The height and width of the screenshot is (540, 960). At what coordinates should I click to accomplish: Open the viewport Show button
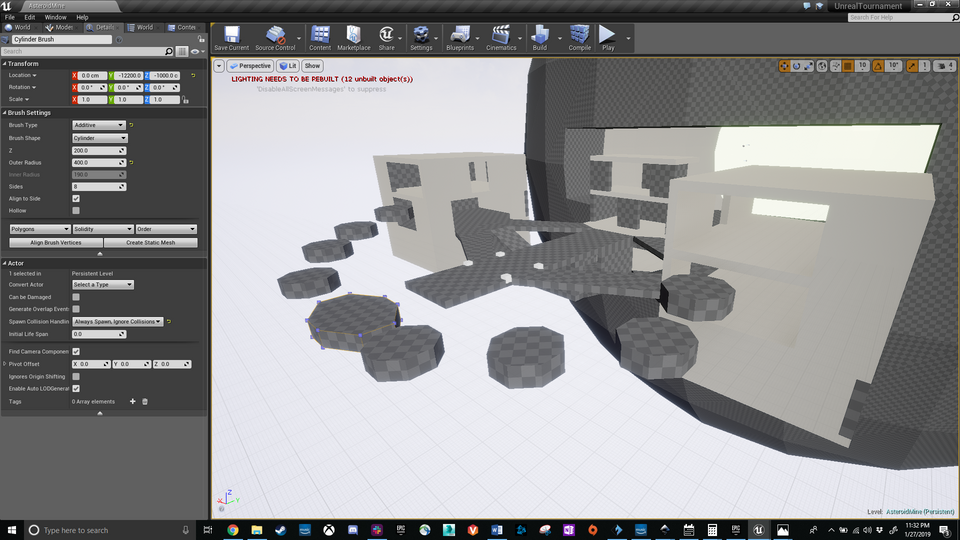coord(312,66)
